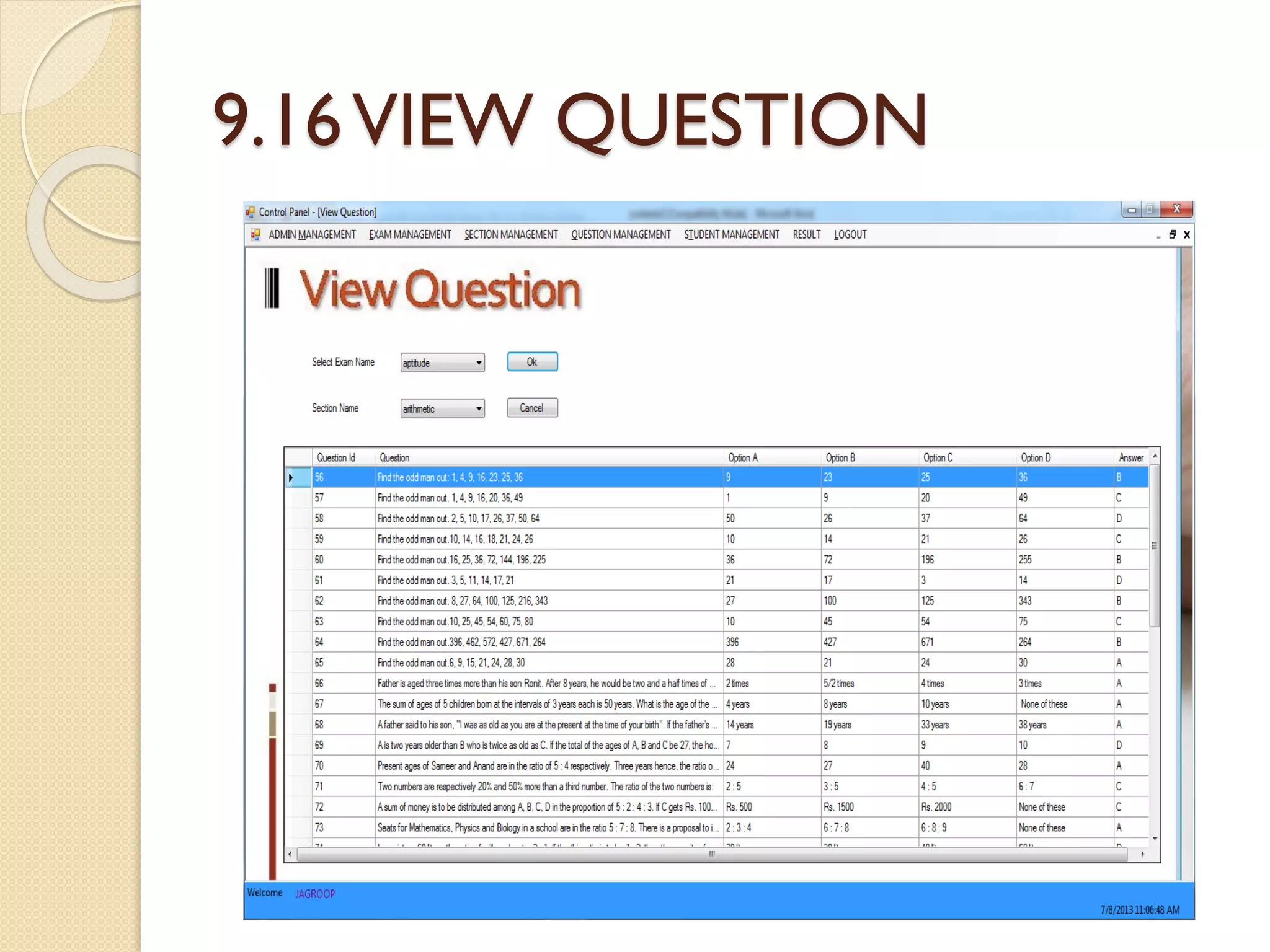
Task: Click the Ok button
Action: [532, 362]
